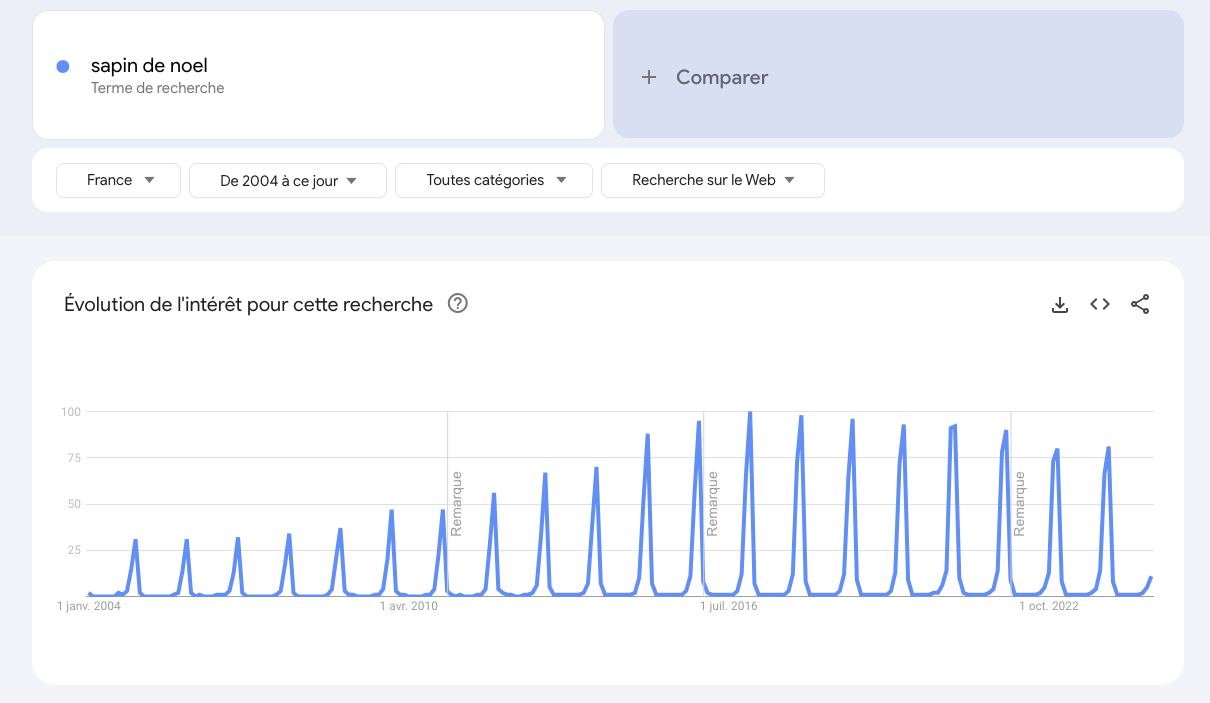This screenshot has width=1210, height=703.
Task: Expand the Toutes catégories dropdown
Action: point(494,180)
